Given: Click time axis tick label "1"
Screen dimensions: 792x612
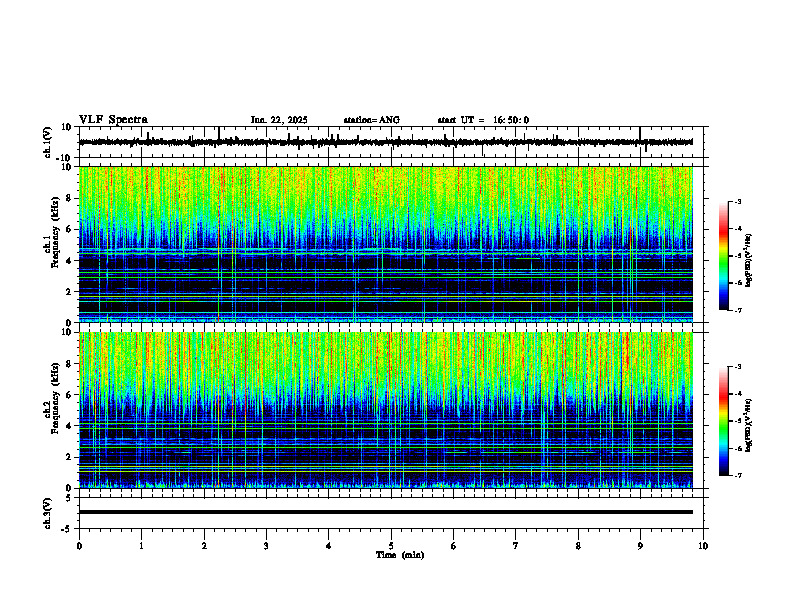Looking at the screenshot, I should [x=141, y=546].
